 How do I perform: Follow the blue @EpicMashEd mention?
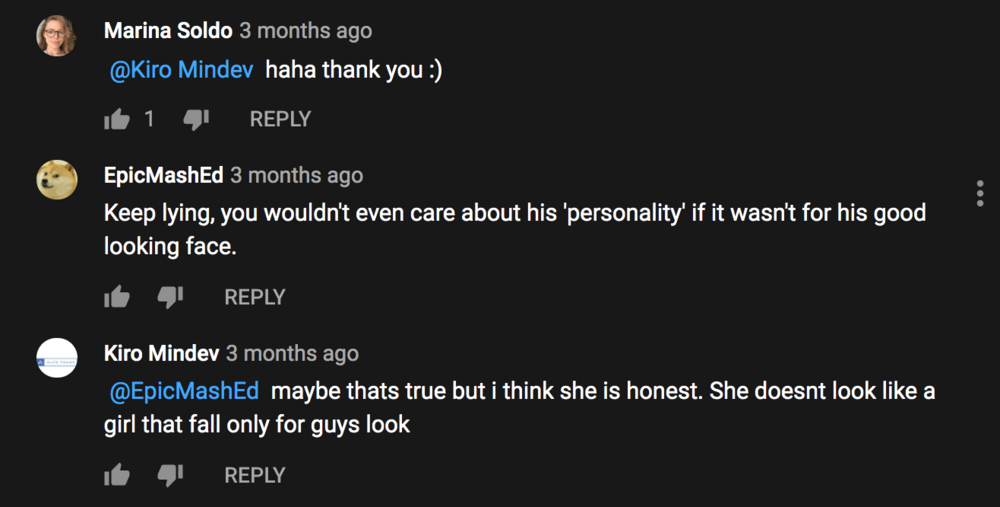(x=184, y=391)
